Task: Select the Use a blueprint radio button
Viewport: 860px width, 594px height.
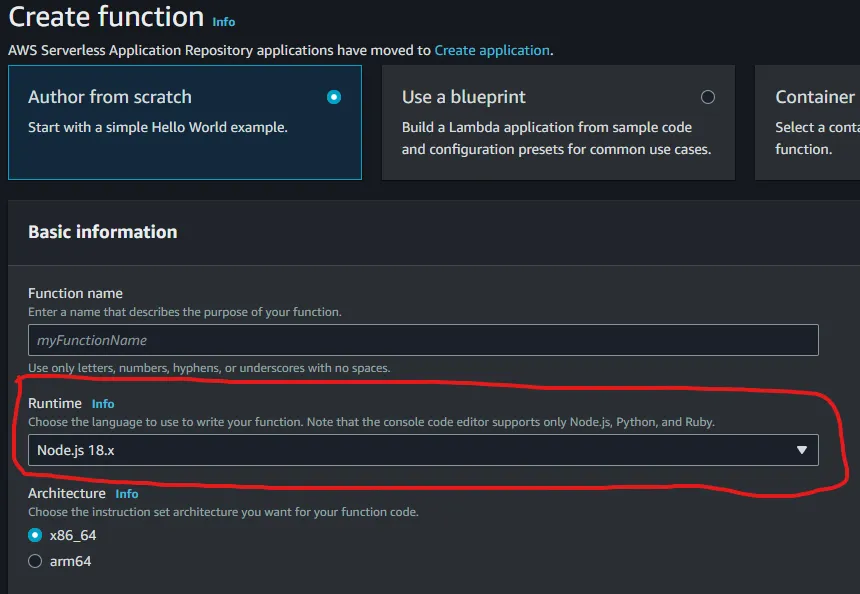Action: coord(708,97)
